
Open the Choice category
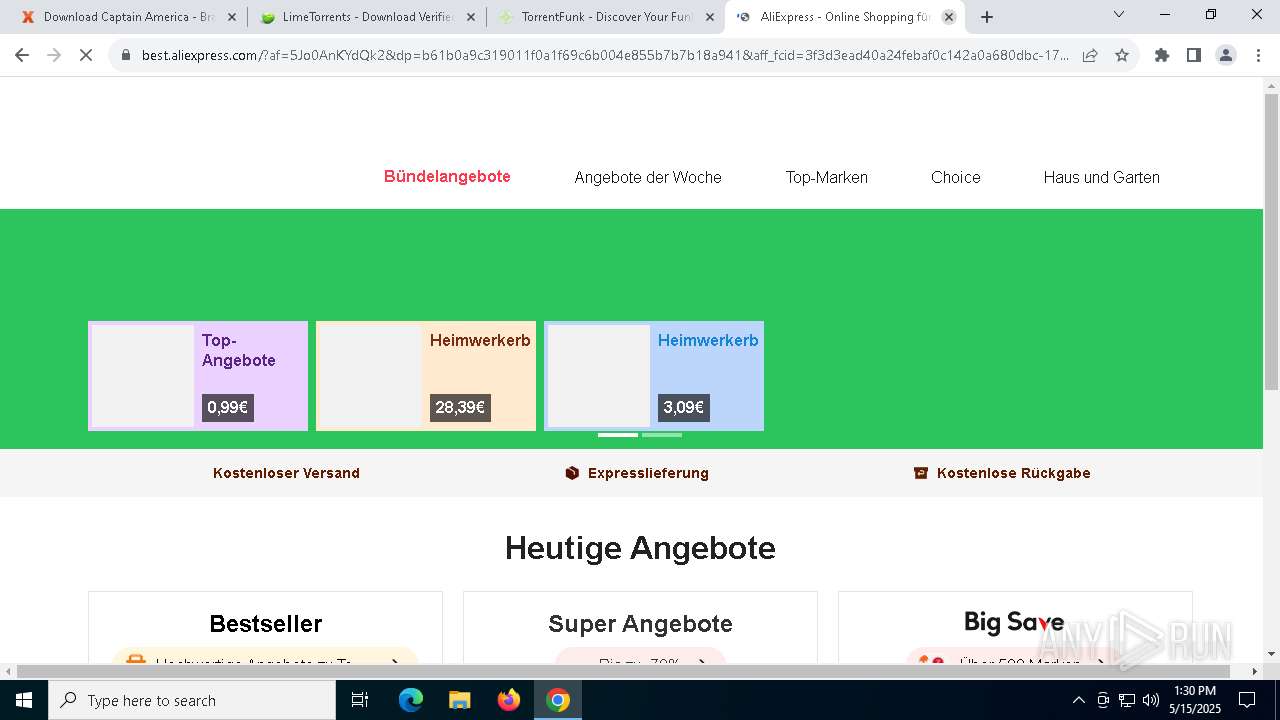tap(956, 177)
